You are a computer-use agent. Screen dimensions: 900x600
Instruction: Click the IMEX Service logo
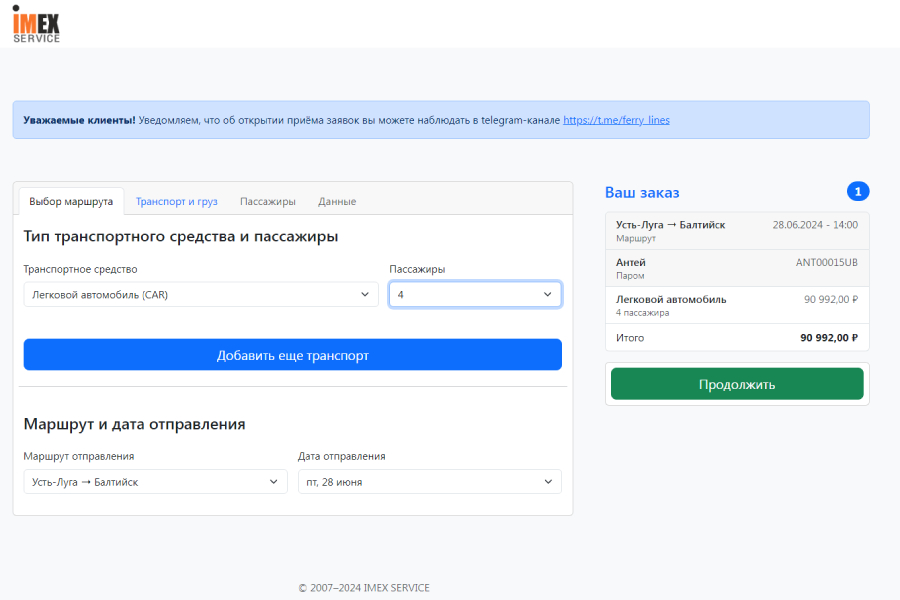(36, 24)
